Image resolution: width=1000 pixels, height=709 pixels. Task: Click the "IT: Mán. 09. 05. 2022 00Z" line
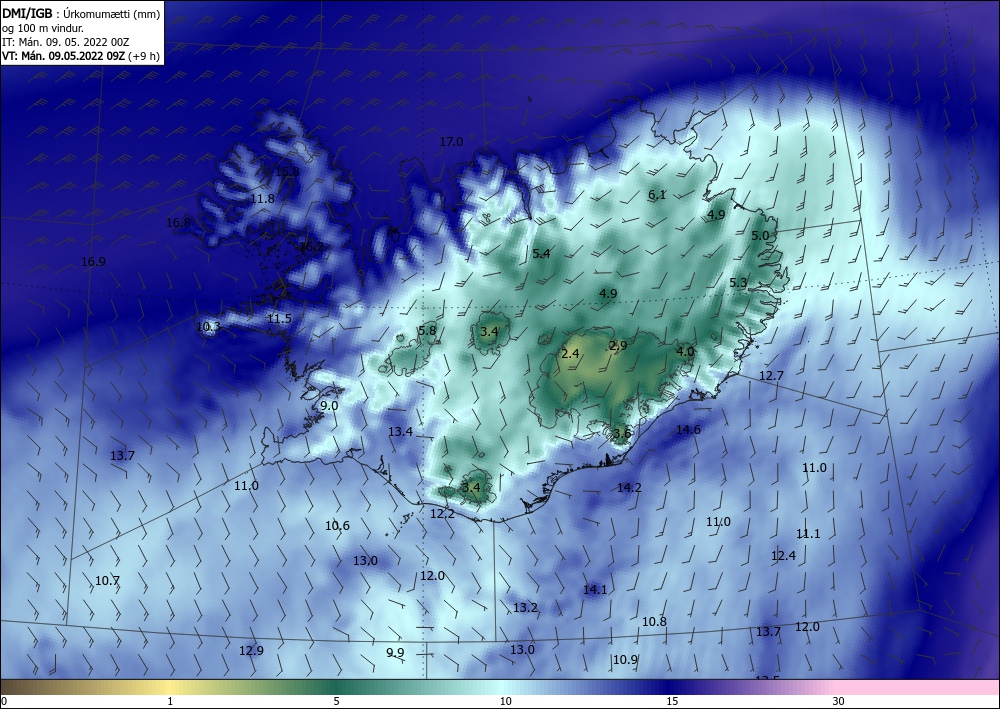(66, 42)
